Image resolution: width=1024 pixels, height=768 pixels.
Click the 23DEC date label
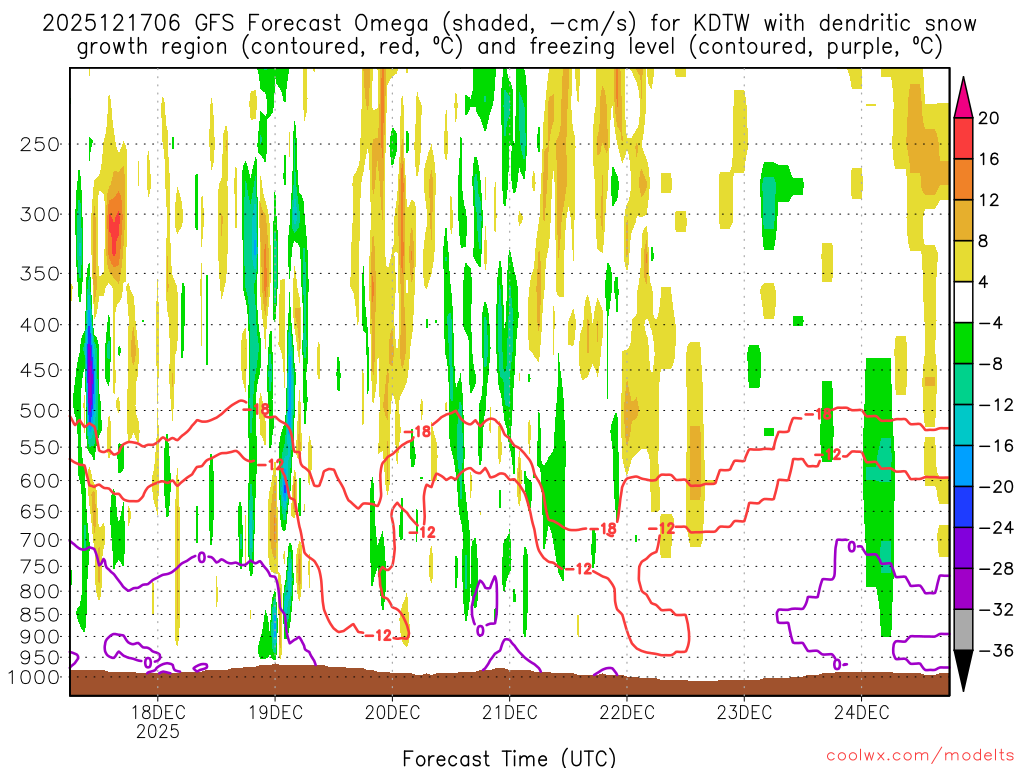tap(744, 712)
